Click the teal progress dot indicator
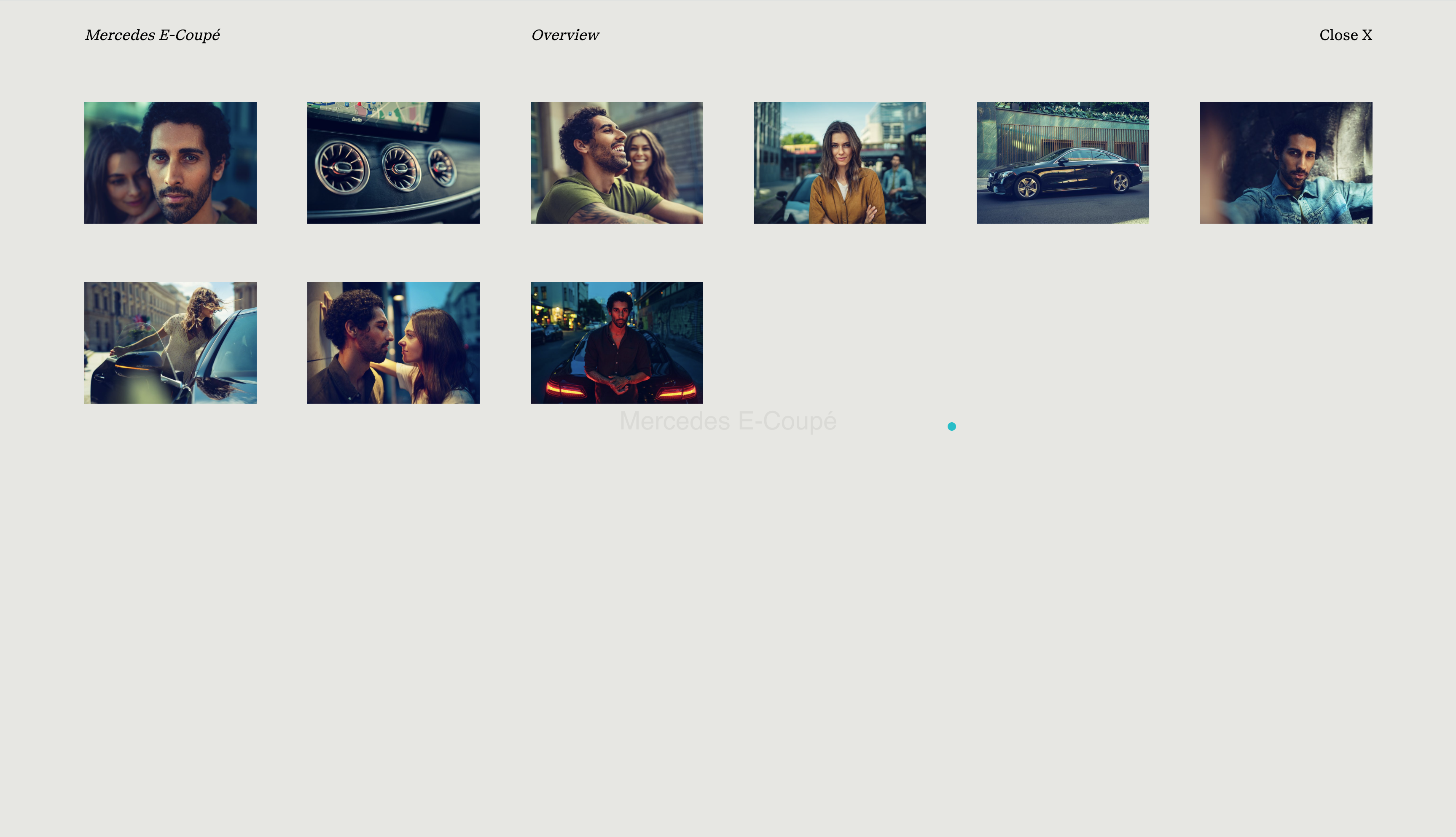Screen dimensions: 1456x837 [x=952, y=426]
